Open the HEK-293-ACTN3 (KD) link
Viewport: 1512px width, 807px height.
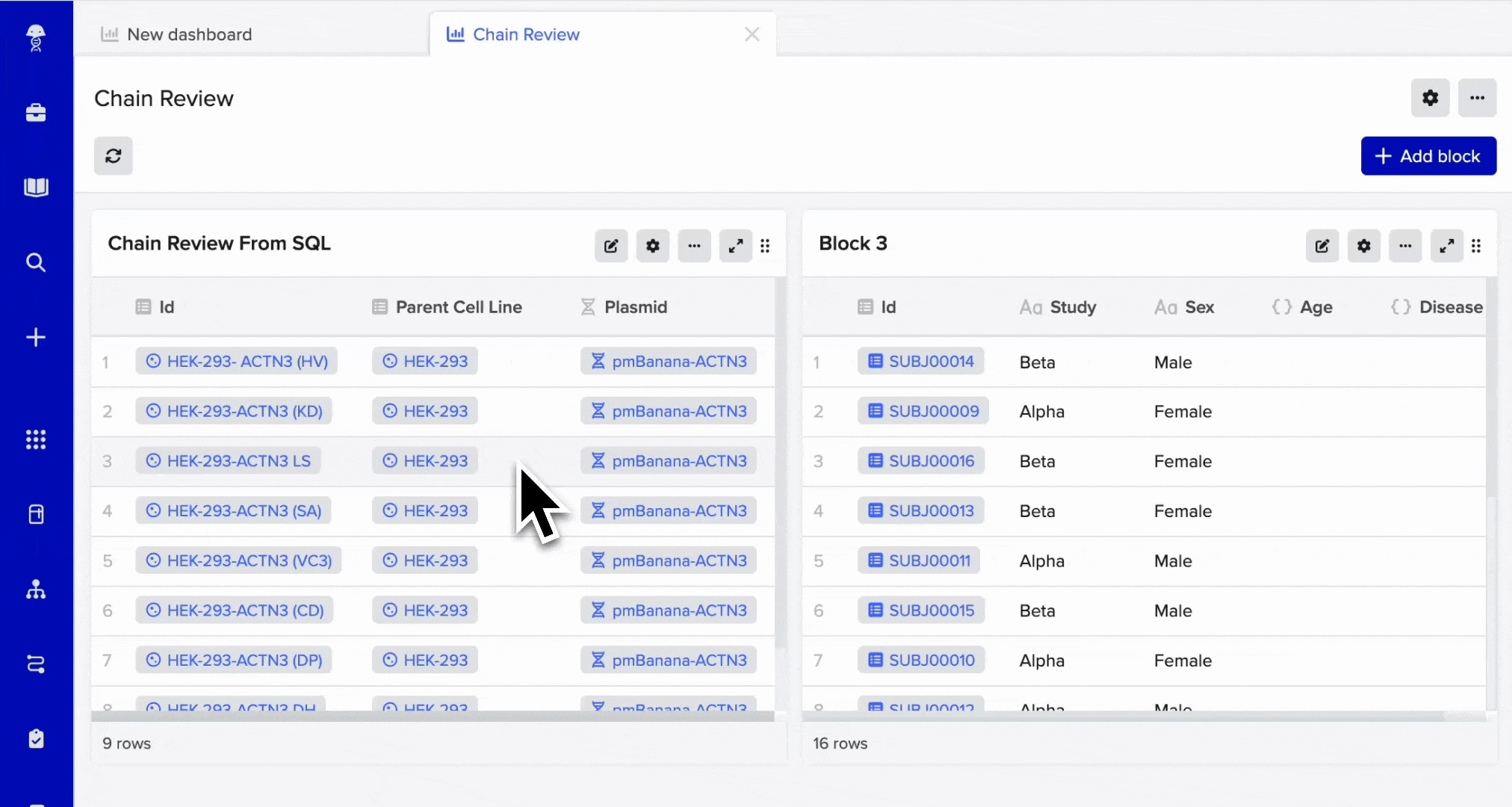click(x=234, y=411)
